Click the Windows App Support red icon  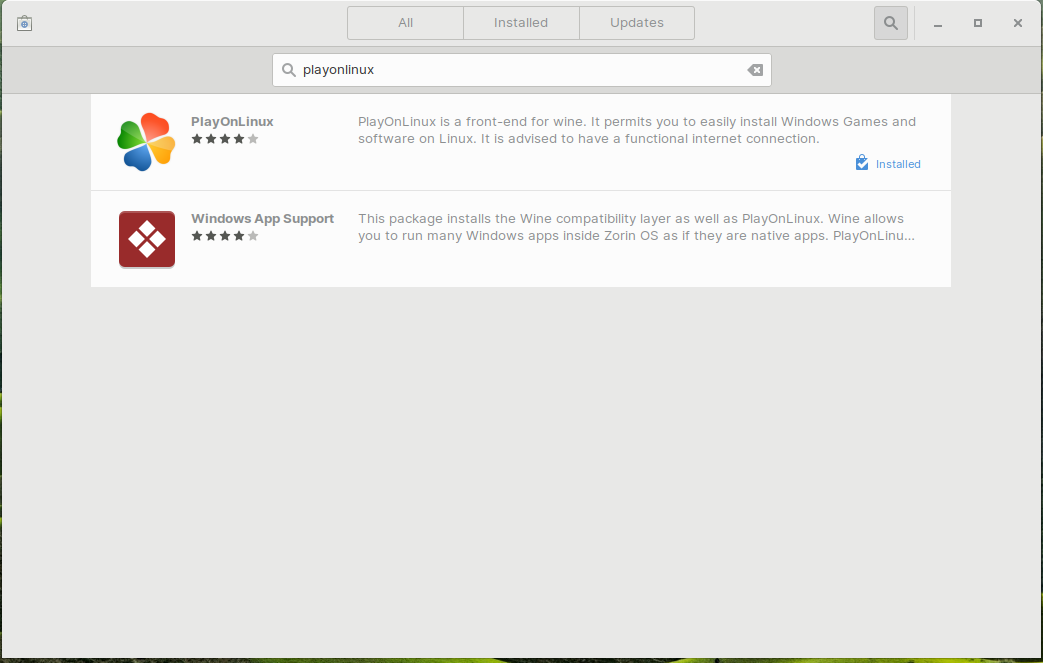tap(147, 239)
